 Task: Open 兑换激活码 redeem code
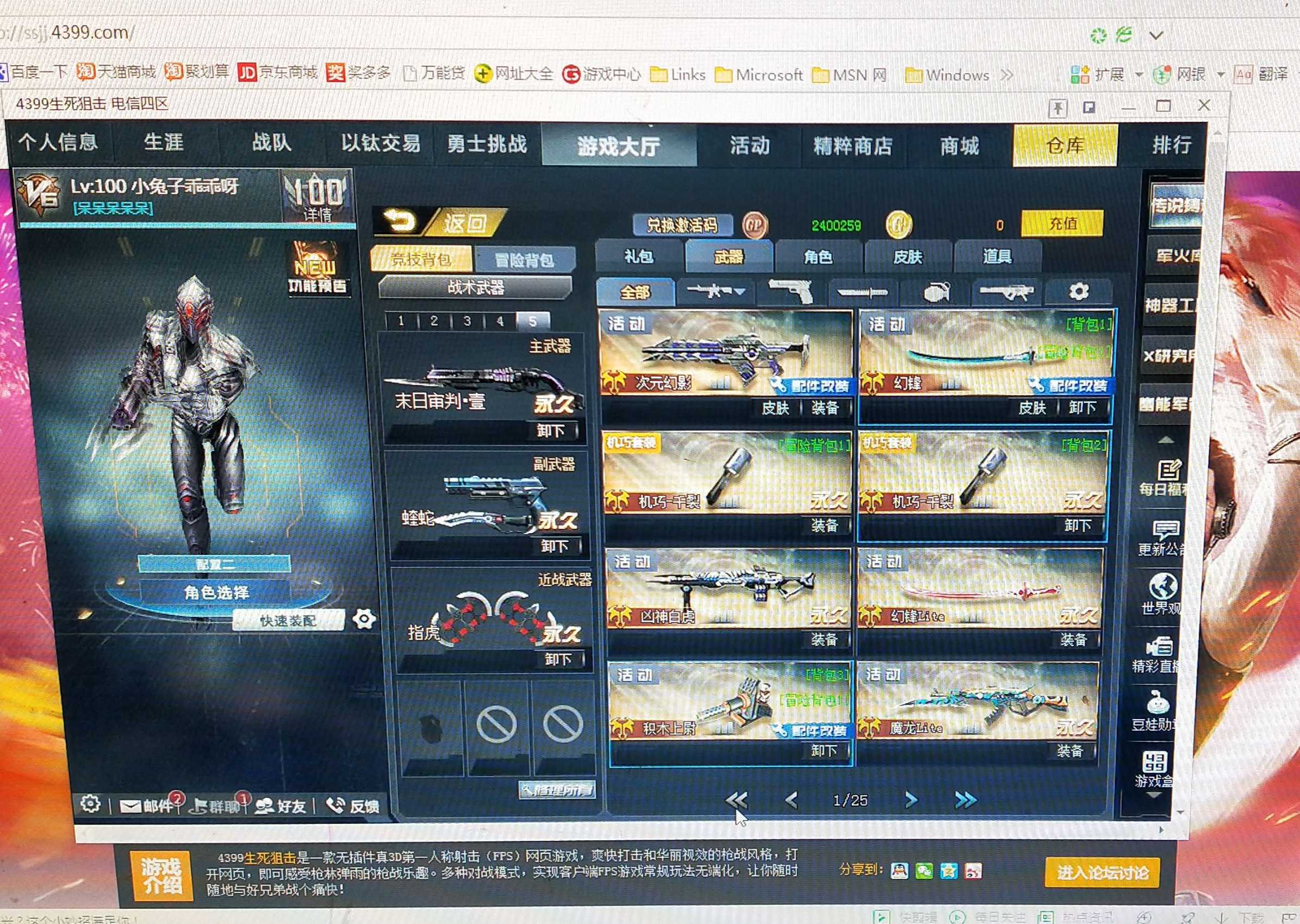pos(682,226)
